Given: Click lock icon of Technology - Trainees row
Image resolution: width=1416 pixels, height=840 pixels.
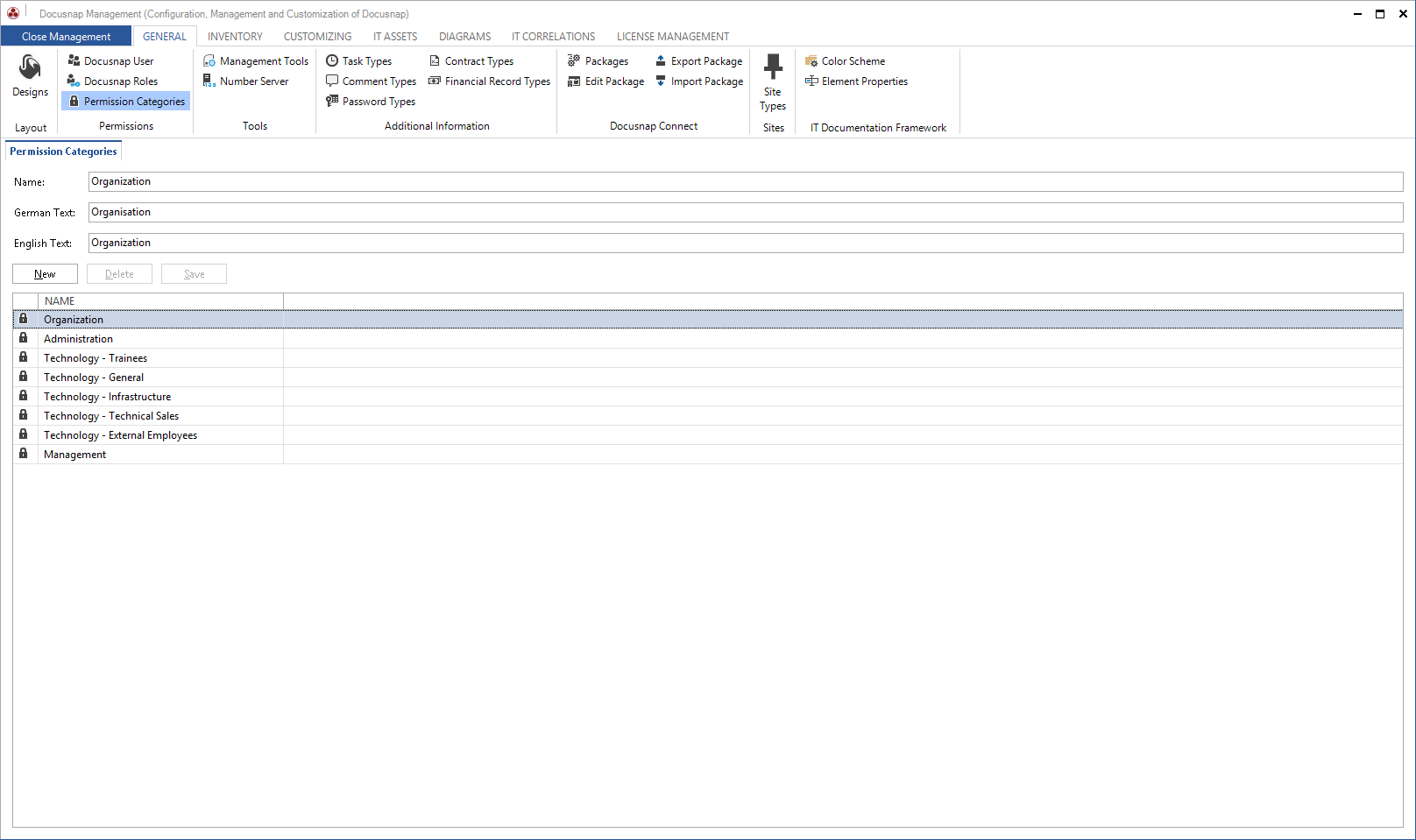Looking at the screenshot, I should (x=24, y=357).
